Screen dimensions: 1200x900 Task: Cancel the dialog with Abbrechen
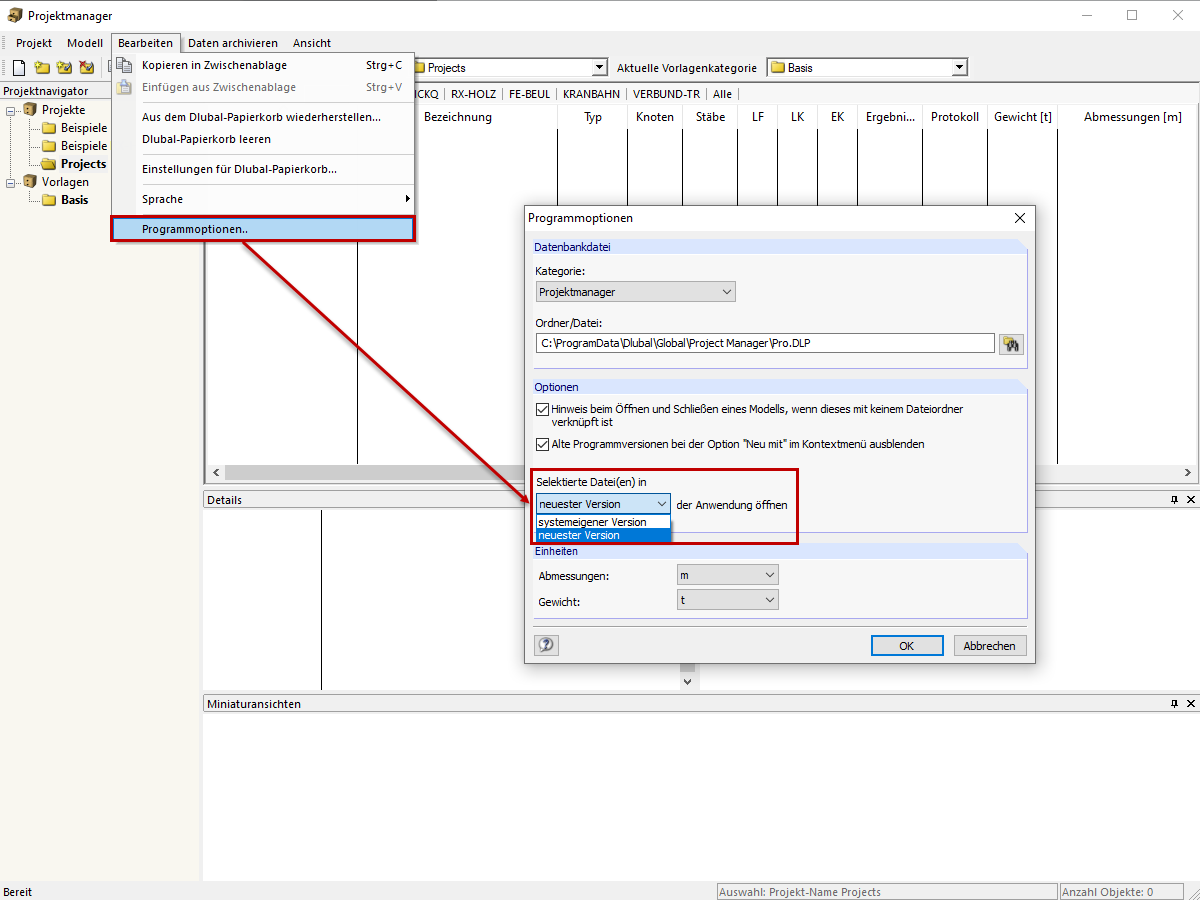pyautogui.click(x=989, y=645)
